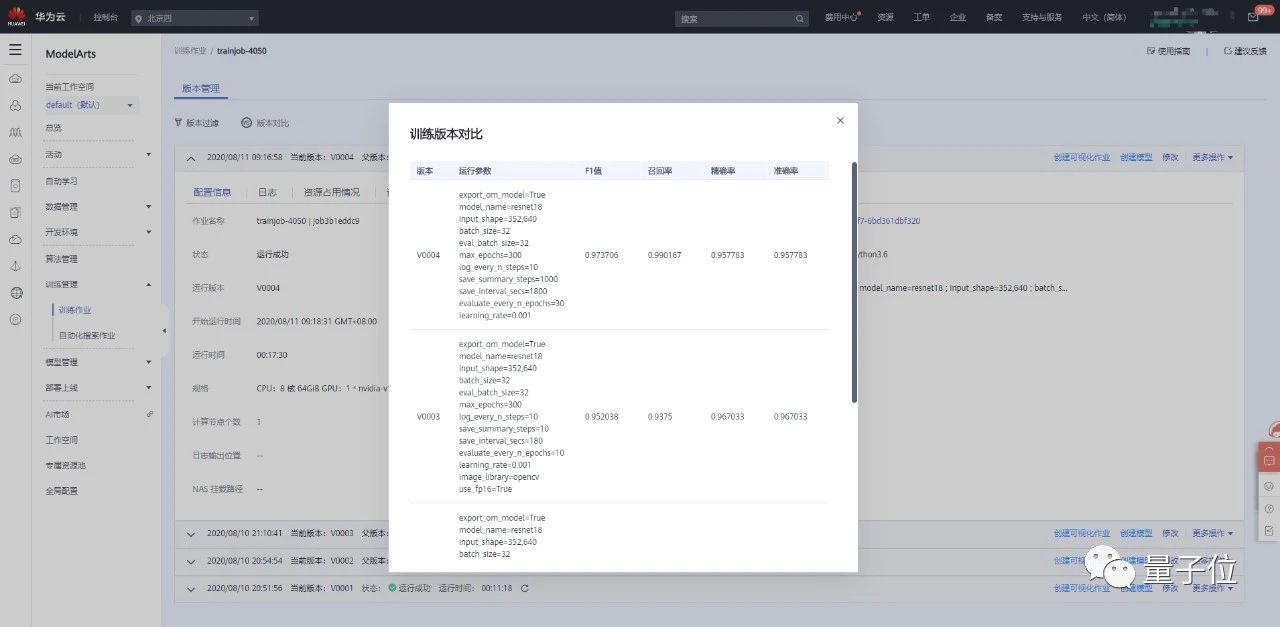Click the 使用指南 link
The image size is (1280, 627).
point(1168,51)
